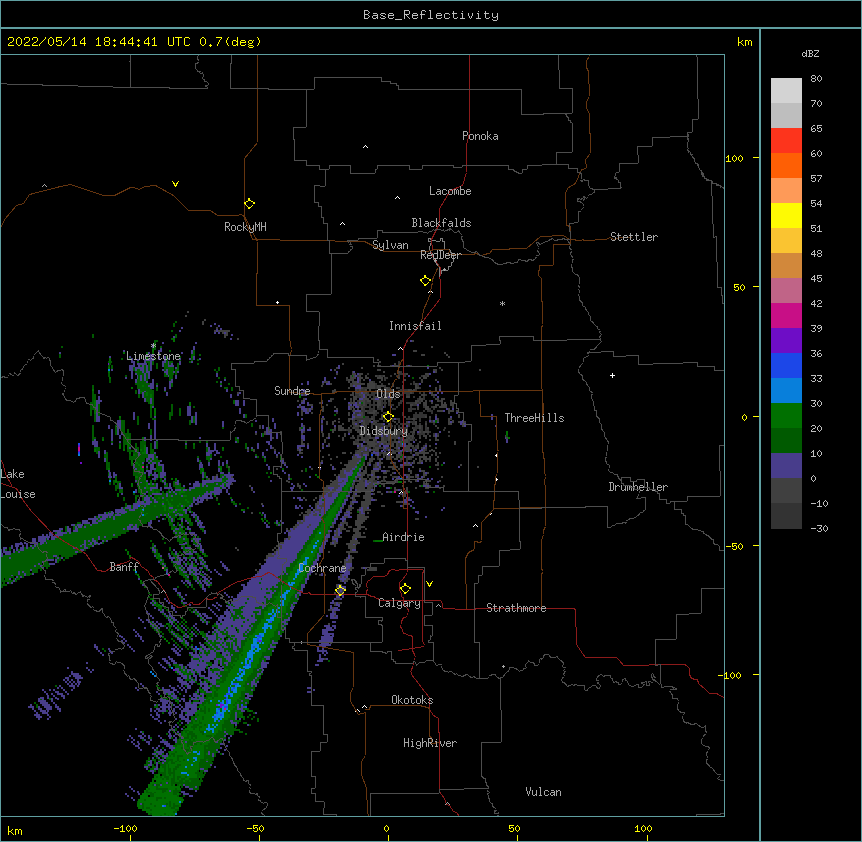Click the Didsbury label

[x=384, y=431]
